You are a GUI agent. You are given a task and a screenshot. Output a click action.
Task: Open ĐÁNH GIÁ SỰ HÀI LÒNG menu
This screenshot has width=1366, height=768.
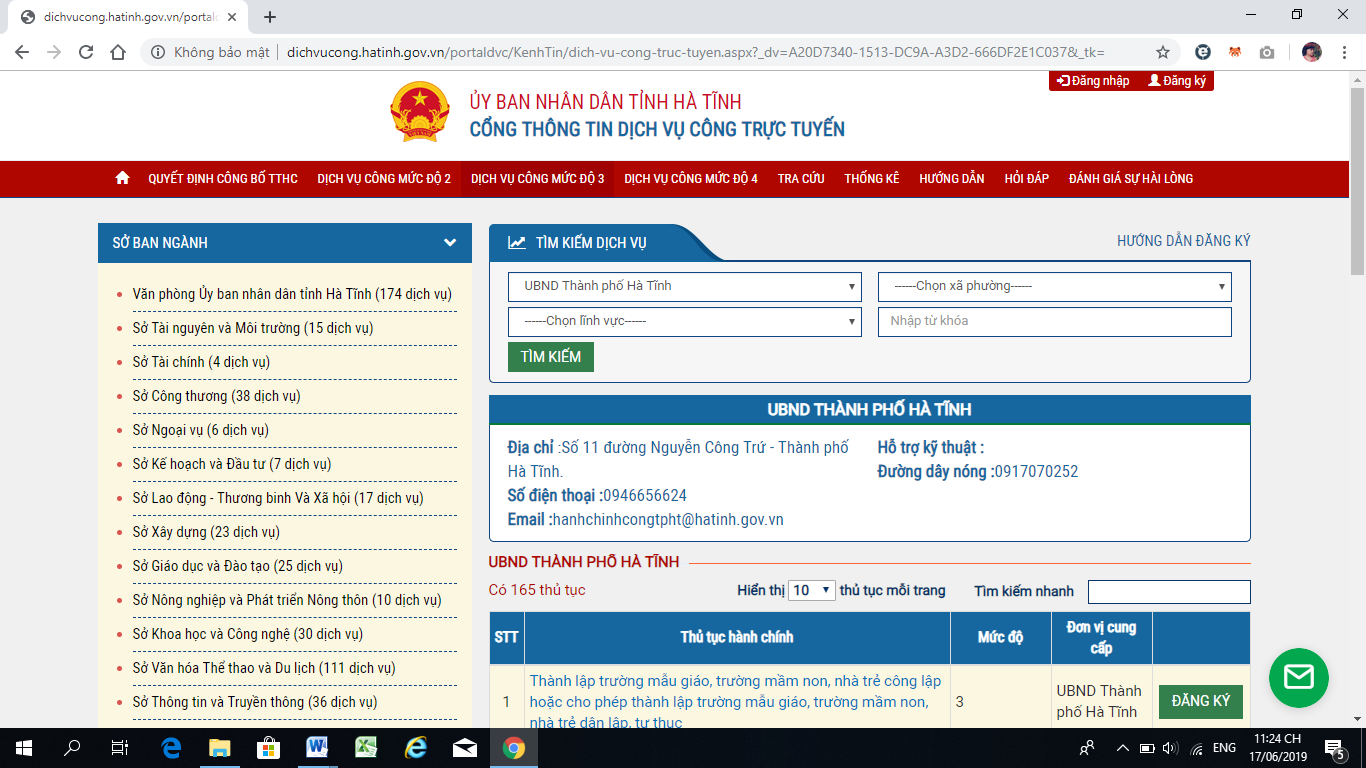[x=1131, y=178]
